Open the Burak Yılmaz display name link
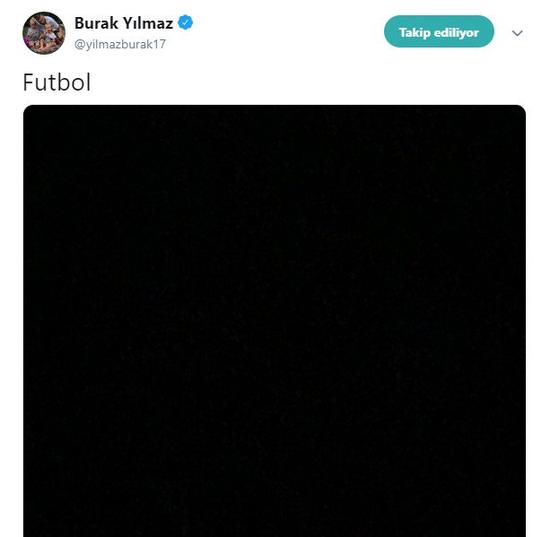The height and width of the screenshot is (537, 550). point(124,24)
